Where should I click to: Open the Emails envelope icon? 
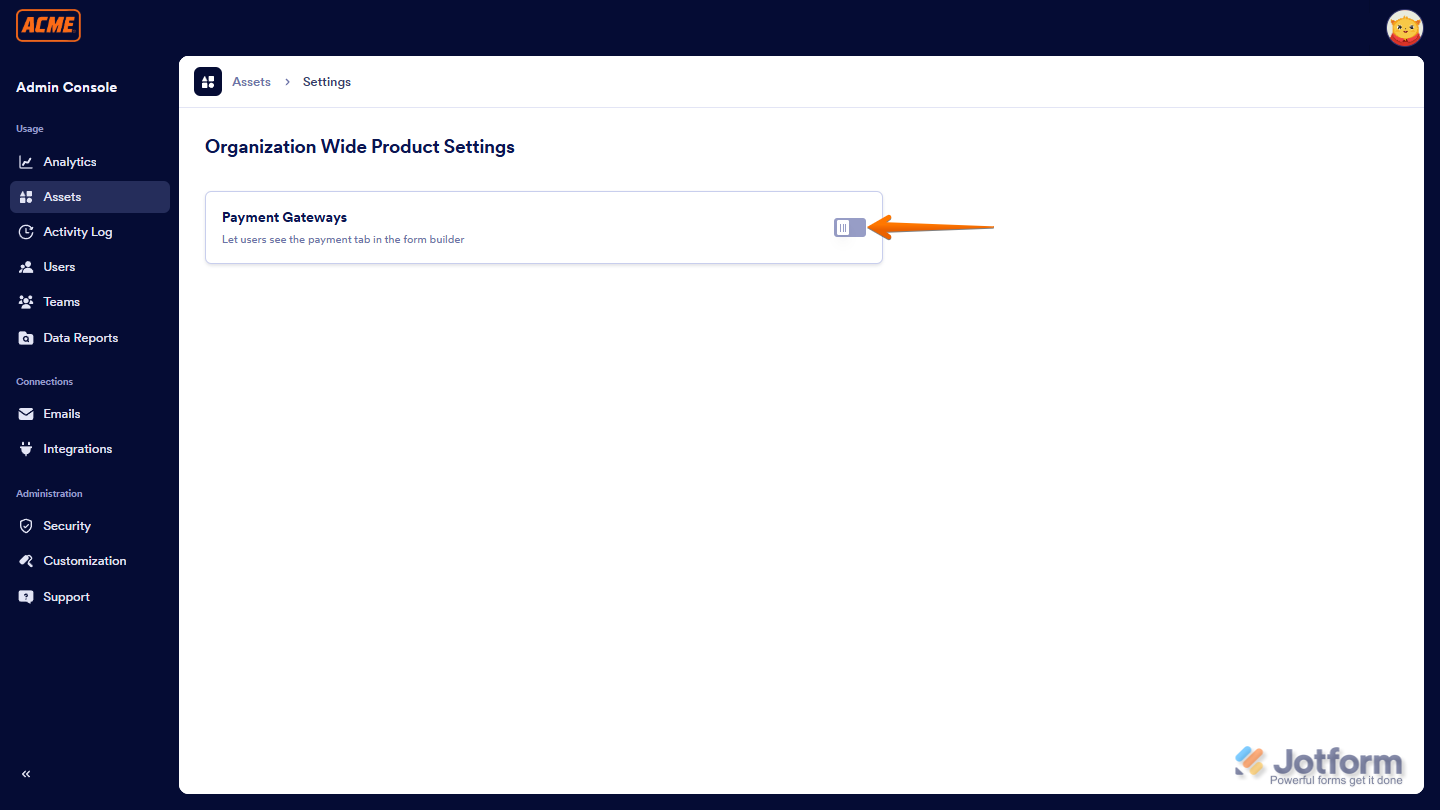tap(25, 413)
